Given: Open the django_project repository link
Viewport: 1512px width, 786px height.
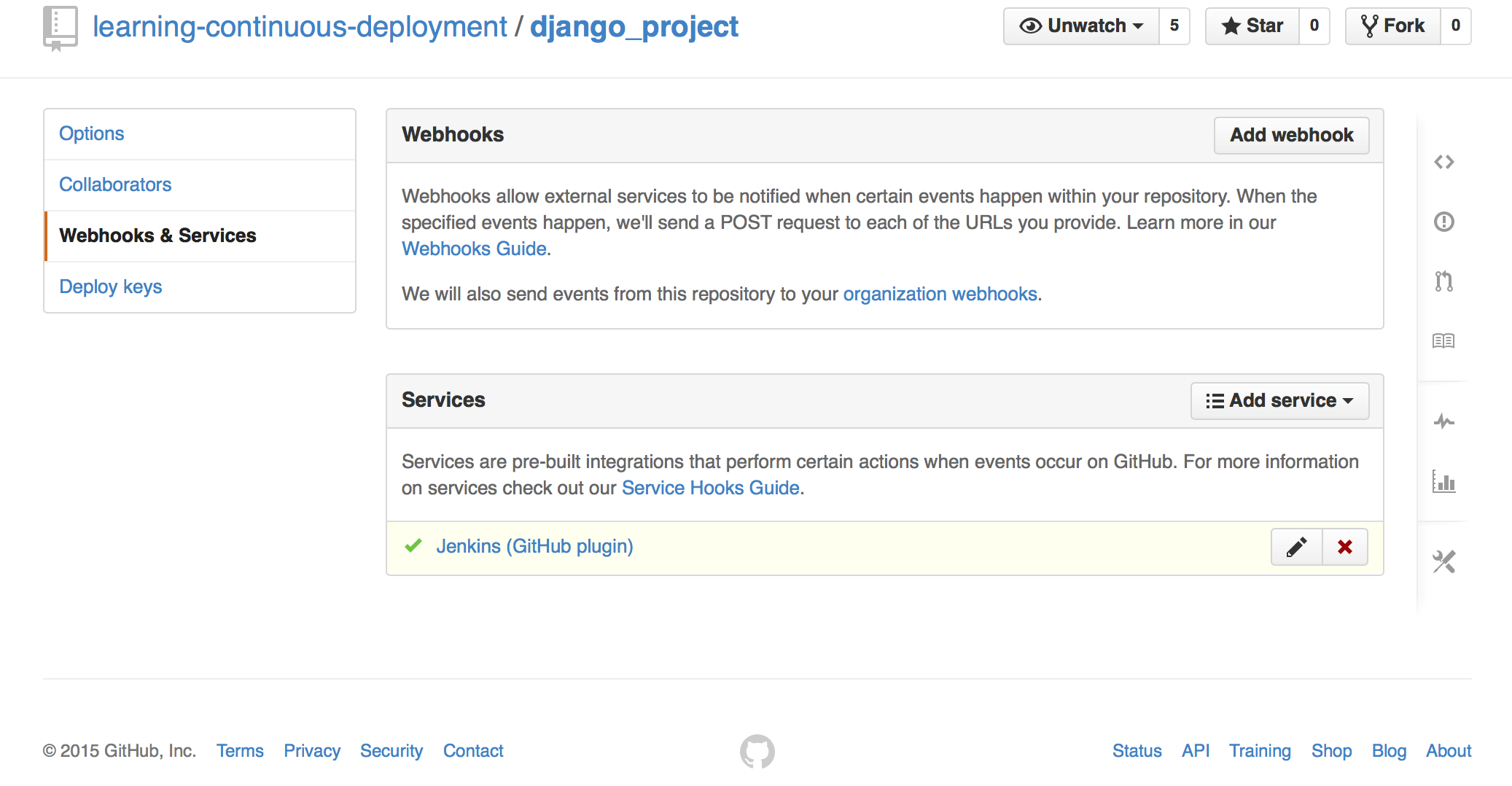Looking at the screenshot, I should point(634,27).
